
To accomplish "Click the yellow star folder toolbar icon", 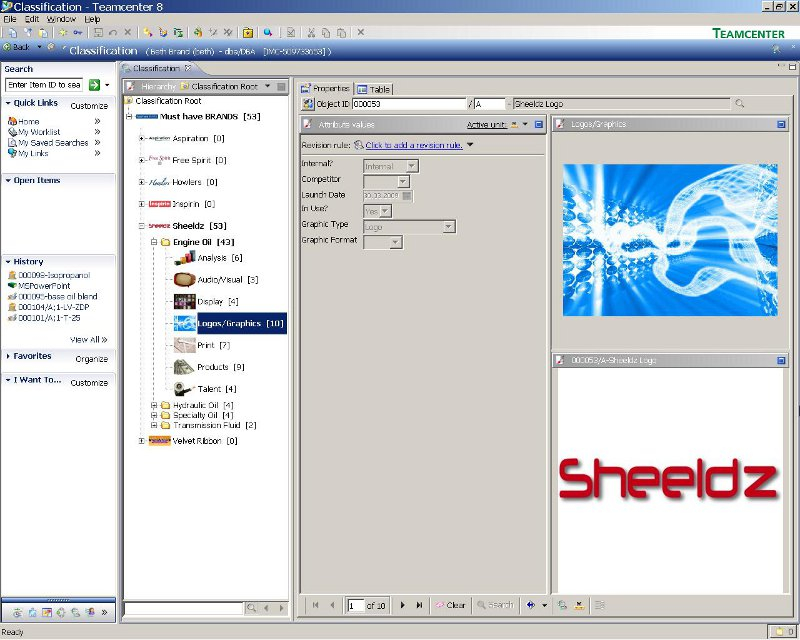I will click(x=248, y=33).
